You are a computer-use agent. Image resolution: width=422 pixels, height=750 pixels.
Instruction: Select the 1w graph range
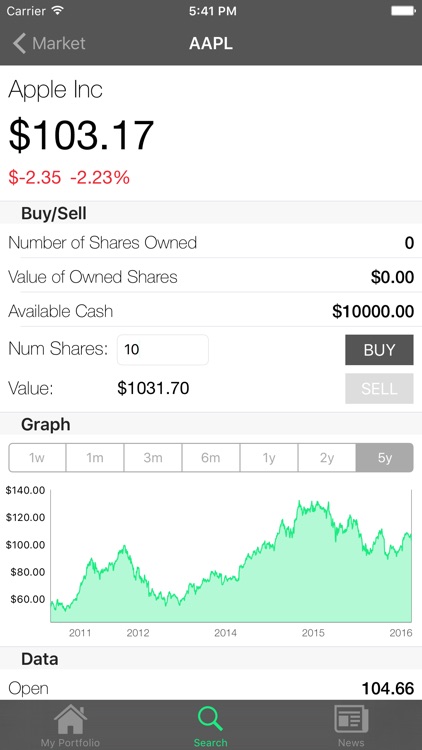click(37, 458)
